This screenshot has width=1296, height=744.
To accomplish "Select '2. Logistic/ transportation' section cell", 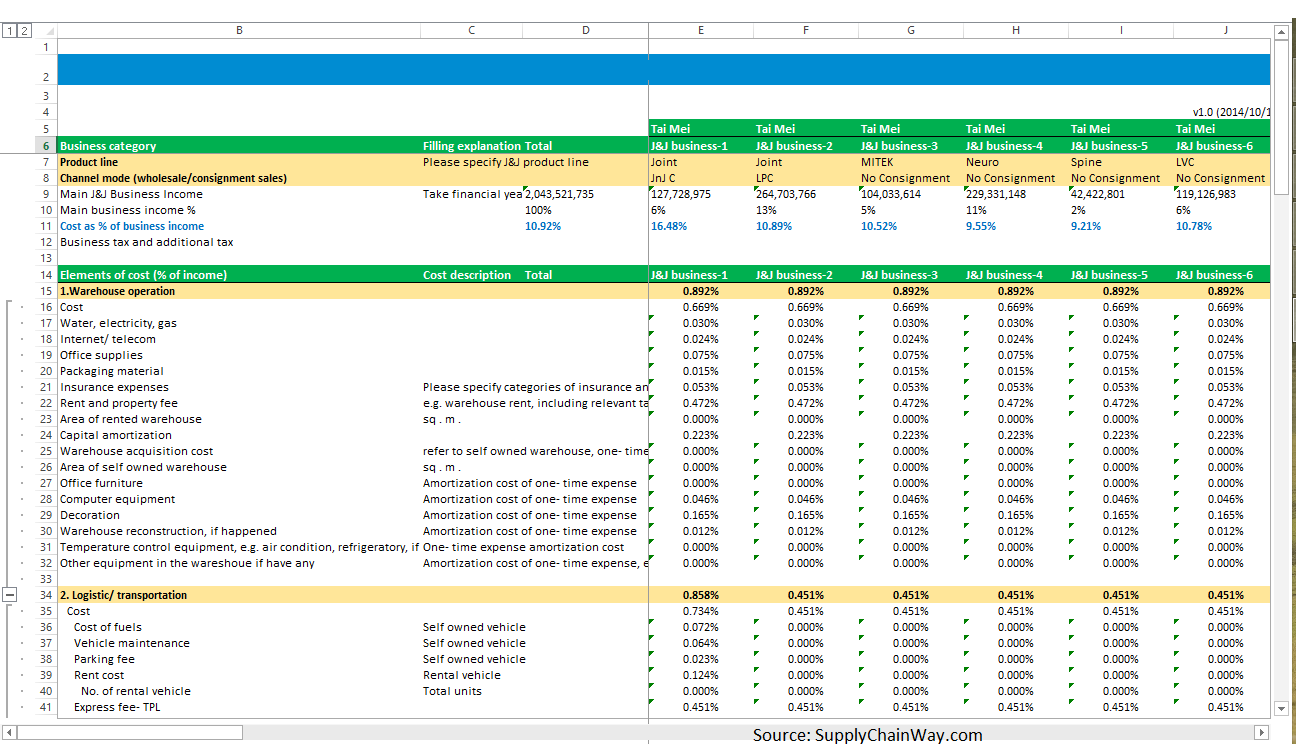I will [x=239, y=595].
